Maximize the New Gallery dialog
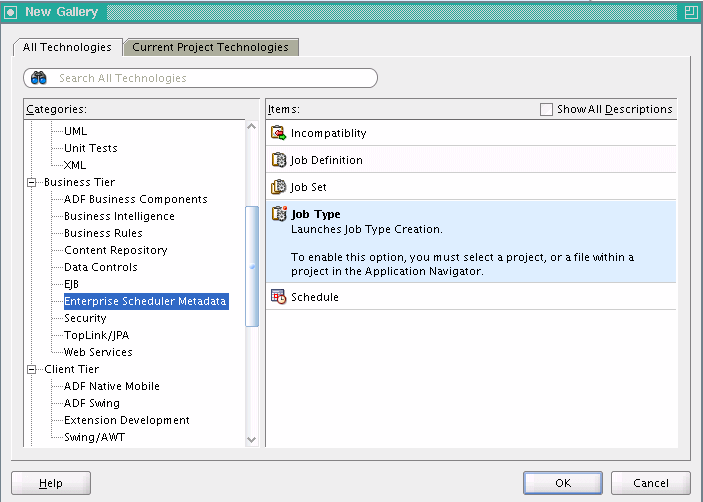The image size is (703, 502). pos(691,12)
